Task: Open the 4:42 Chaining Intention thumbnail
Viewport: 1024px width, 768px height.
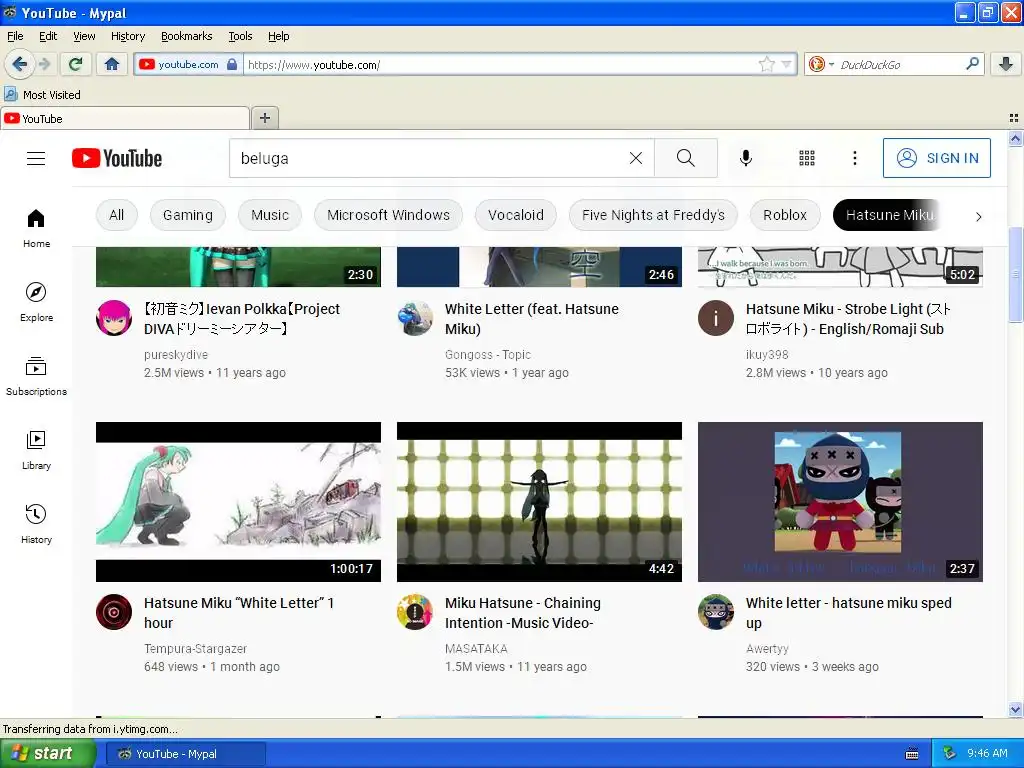Action: pos(539,502)
